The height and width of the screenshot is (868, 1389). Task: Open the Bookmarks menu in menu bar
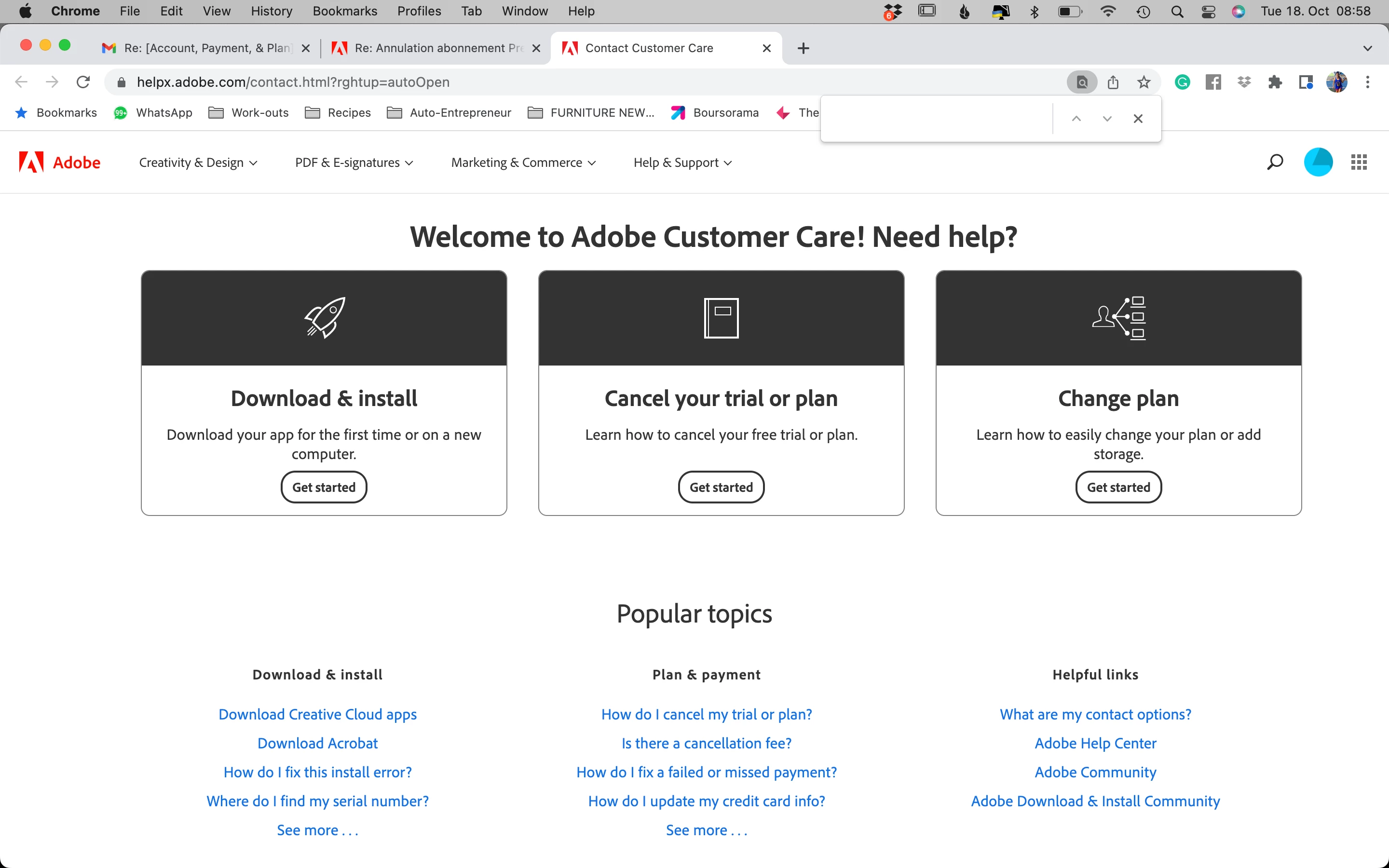pos(344,11)
